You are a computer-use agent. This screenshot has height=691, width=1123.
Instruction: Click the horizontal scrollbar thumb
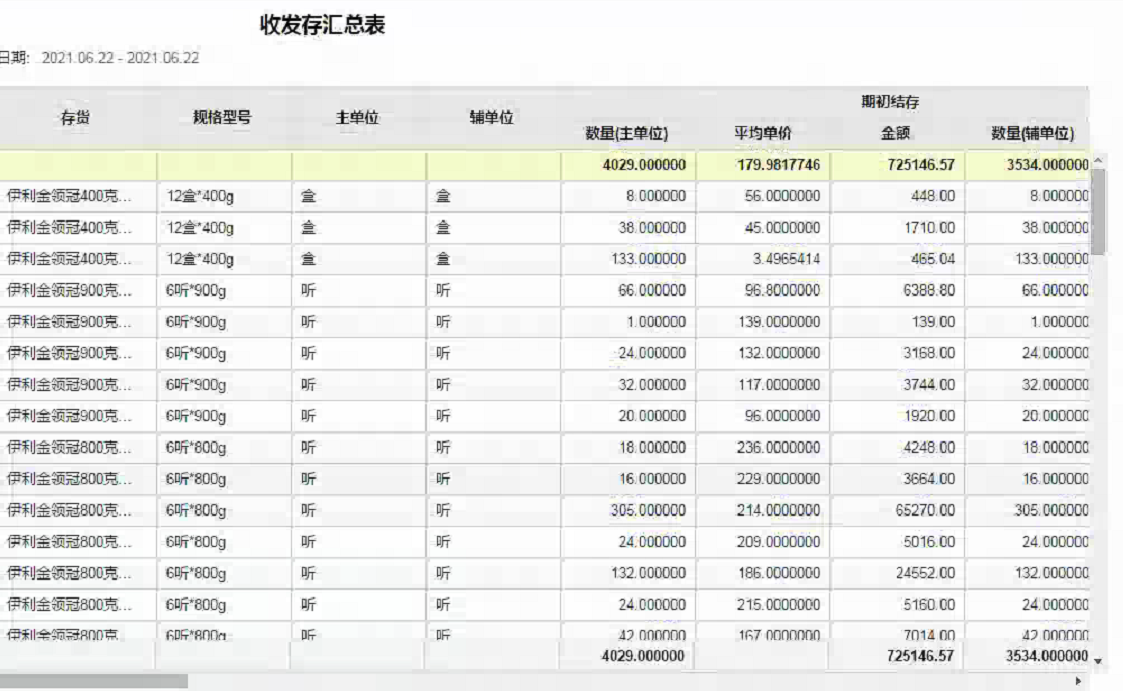(93, 680)
